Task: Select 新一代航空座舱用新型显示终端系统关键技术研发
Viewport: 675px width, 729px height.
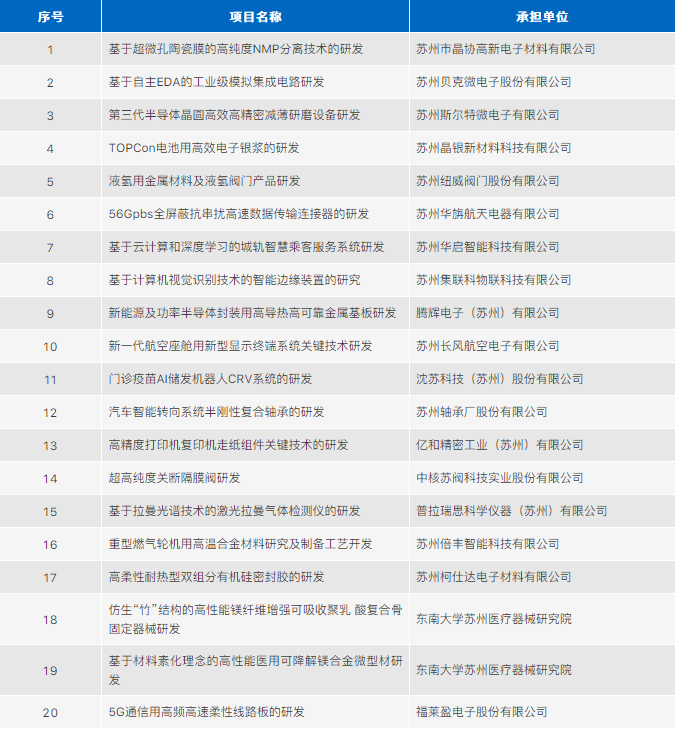Action: click(x=240, y=346)
